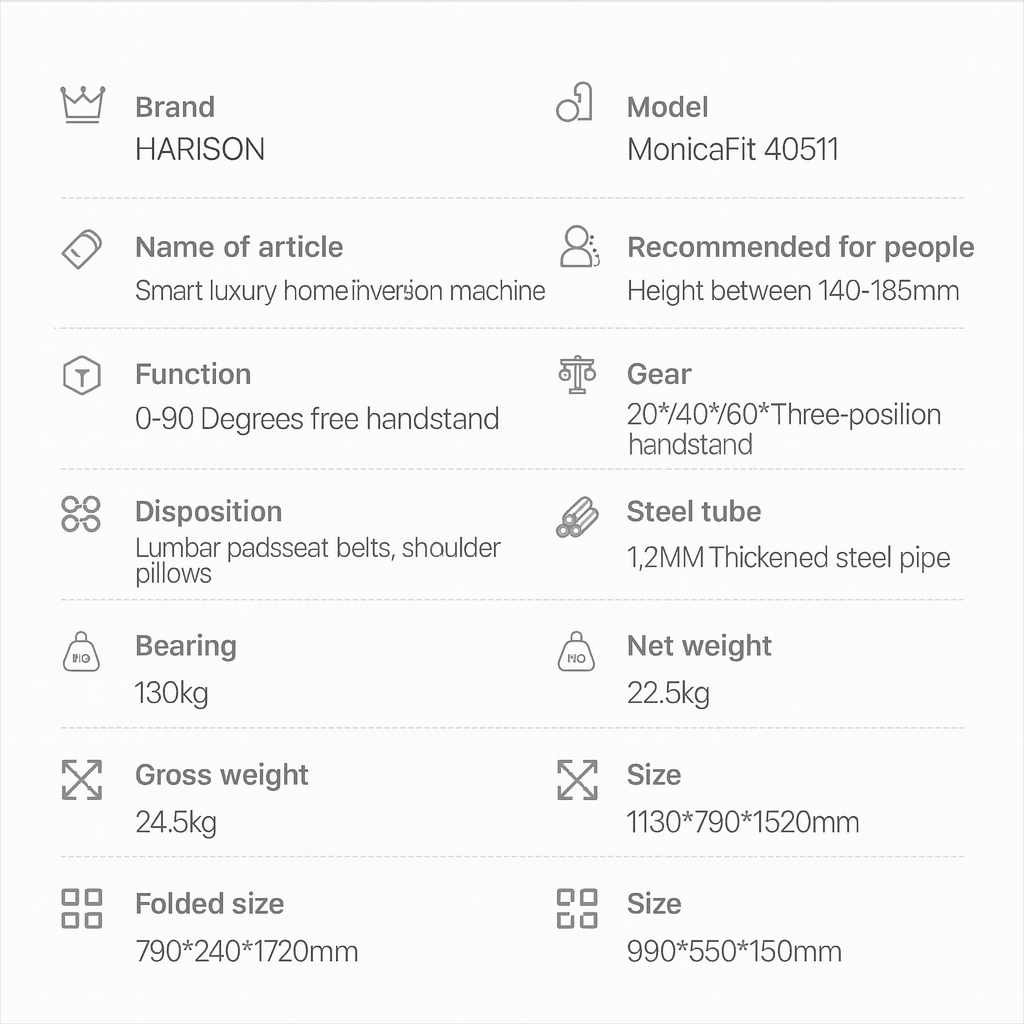The height and width of the screenshot is (1024, 1024).
Task: Click the grid icon beside Folded size
Action: coord(81,908)
